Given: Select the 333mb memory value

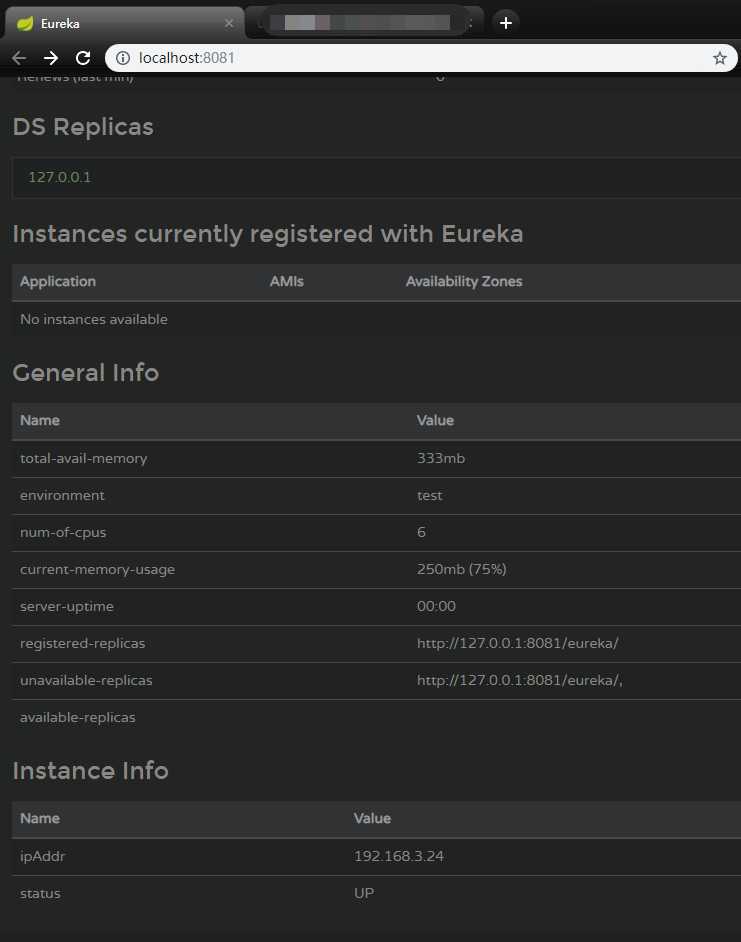Looking at the screenshot, I should click(441, 458).
